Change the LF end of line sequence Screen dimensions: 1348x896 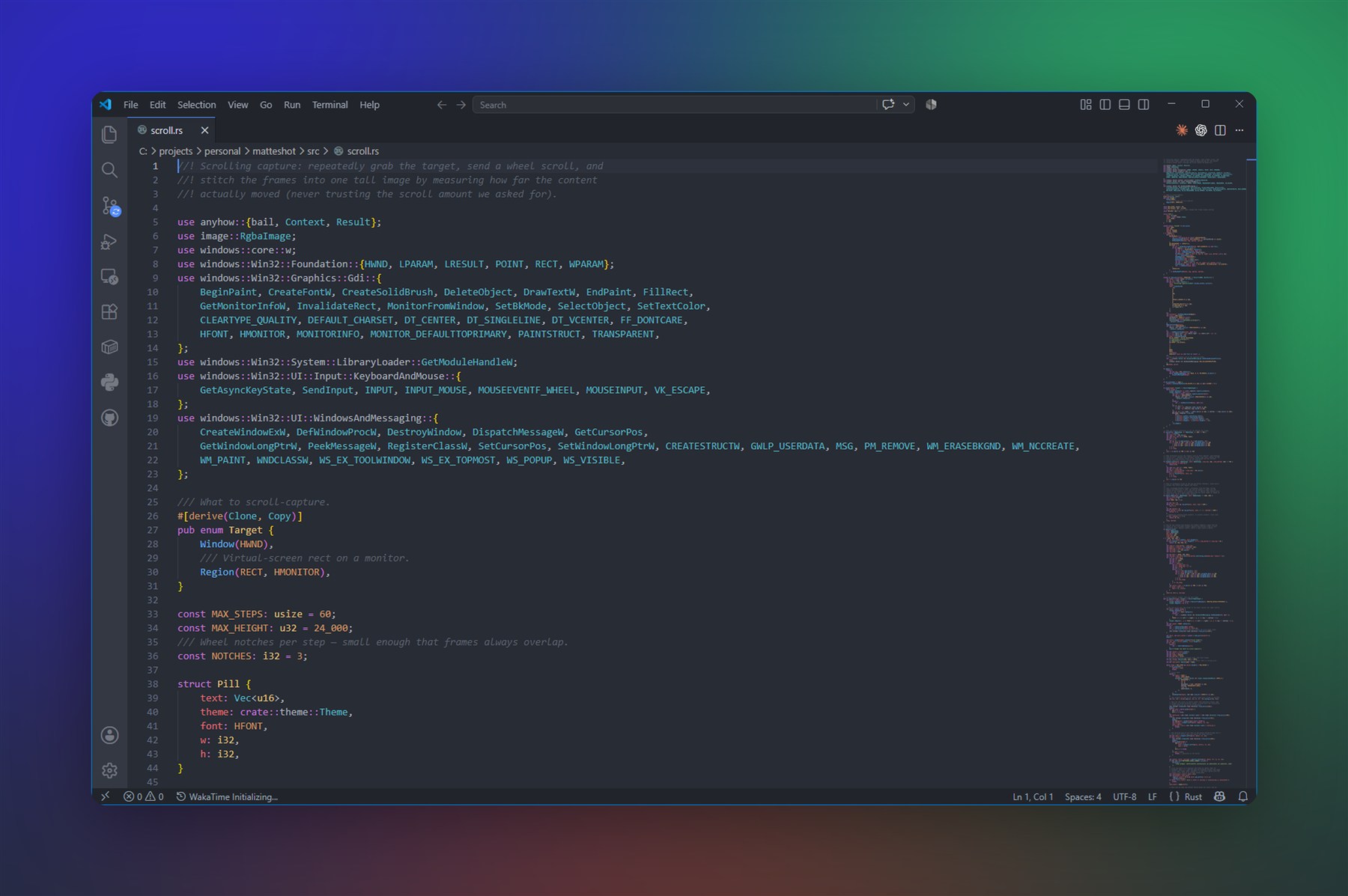(x=1153, y=796)
